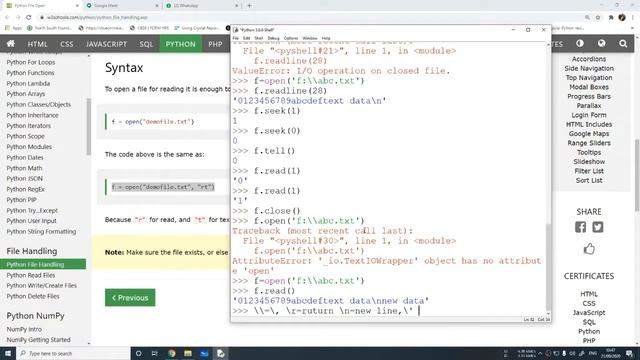
Task: Open the Apps bookmarks shortcut
Action: [13, 28]
